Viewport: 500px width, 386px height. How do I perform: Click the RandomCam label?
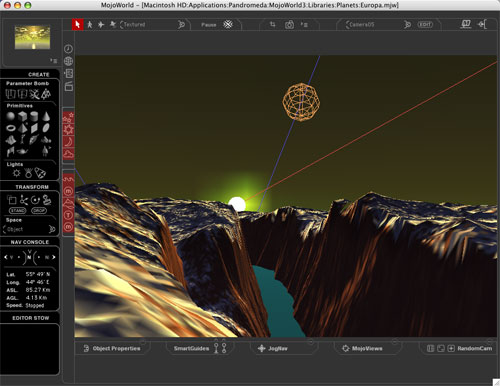(474, 348)
